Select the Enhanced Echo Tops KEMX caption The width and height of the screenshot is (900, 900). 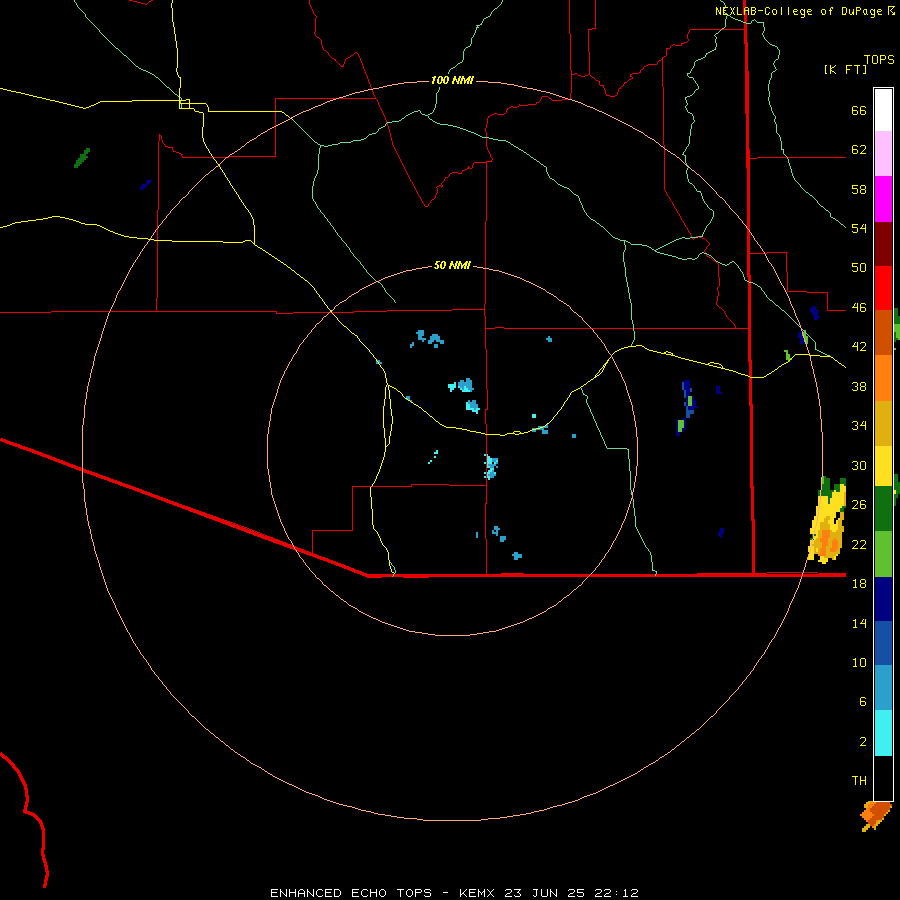(454, 893)
